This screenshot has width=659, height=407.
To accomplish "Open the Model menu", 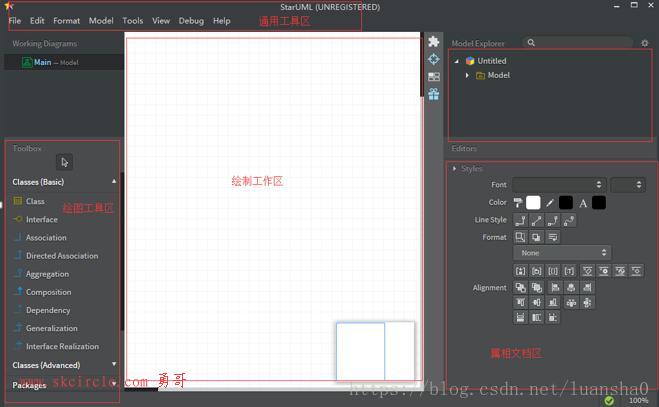I will 101,21.
